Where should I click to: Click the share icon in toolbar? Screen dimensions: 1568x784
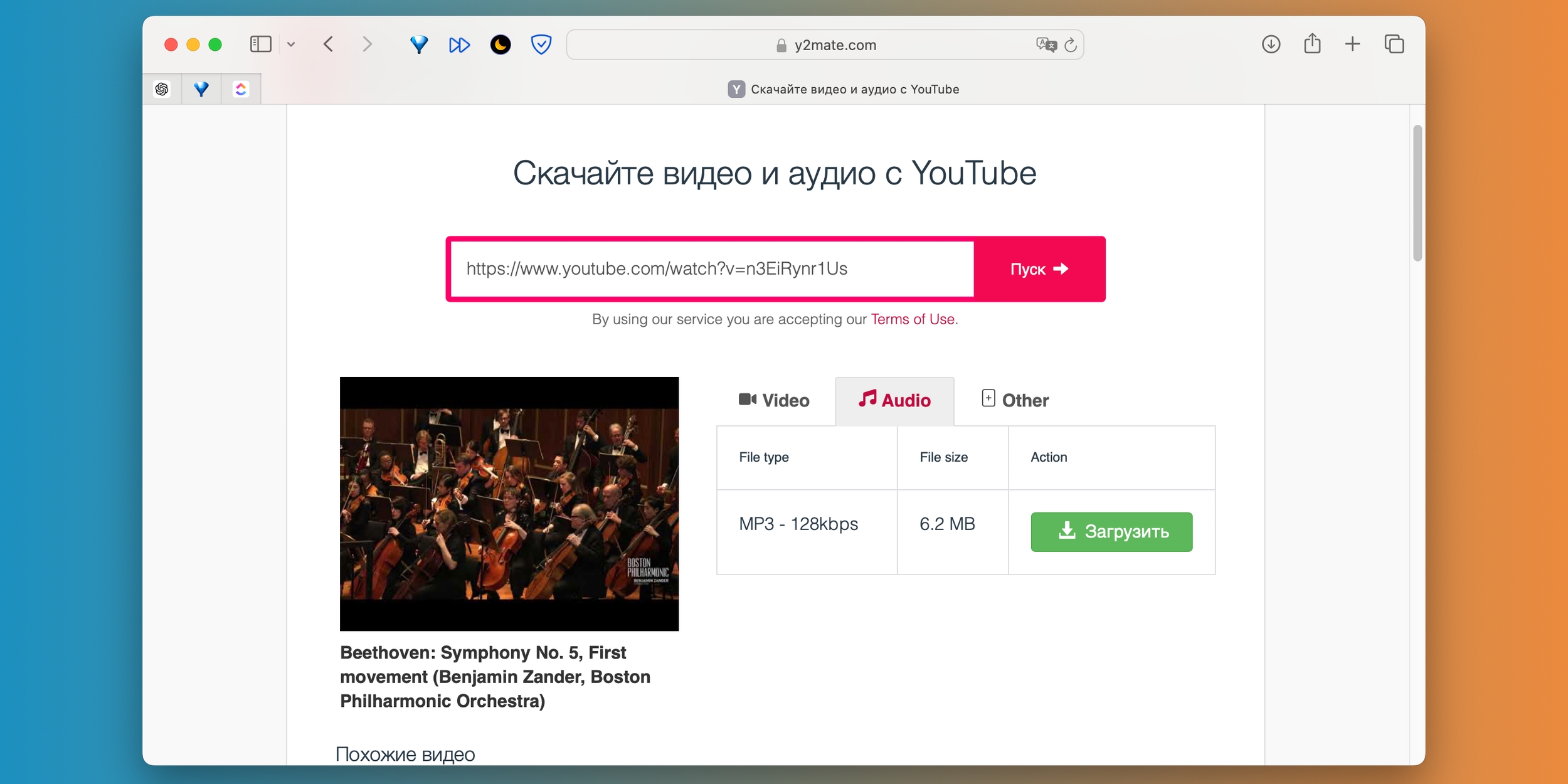[1312, 44]
